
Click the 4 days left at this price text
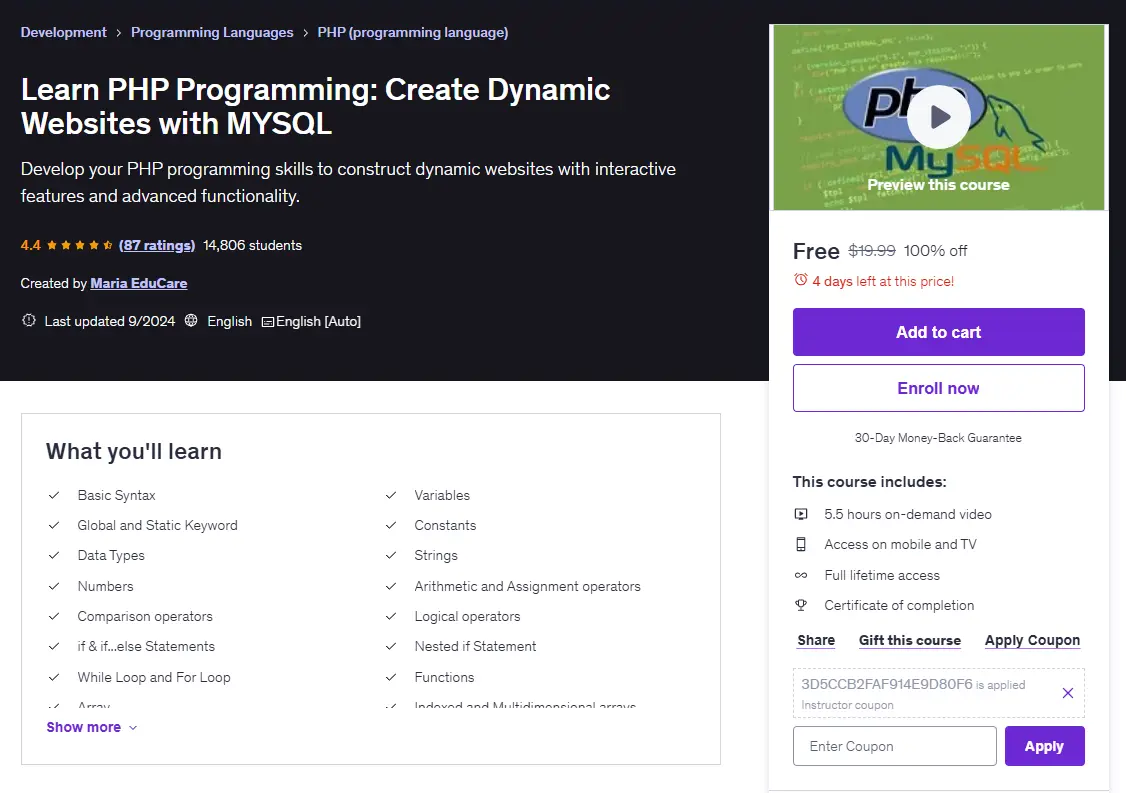point(883,281)
